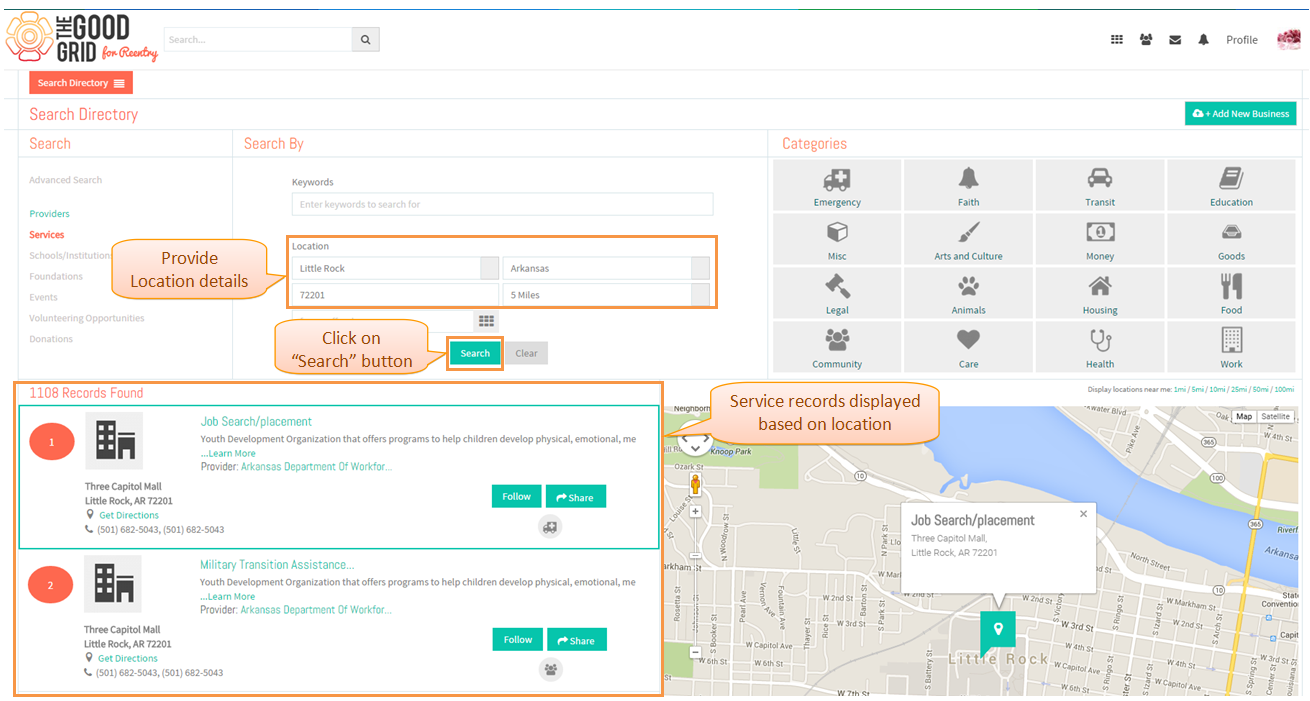Click the magnifier search icon in header

click(365, 40)
